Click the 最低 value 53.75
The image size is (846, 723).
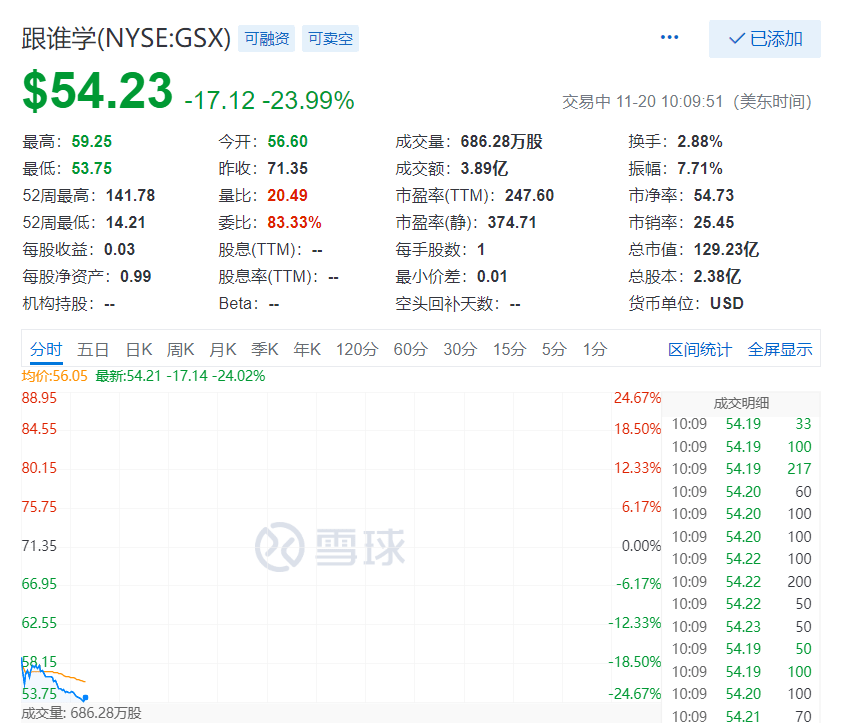[x=92, y=168]
